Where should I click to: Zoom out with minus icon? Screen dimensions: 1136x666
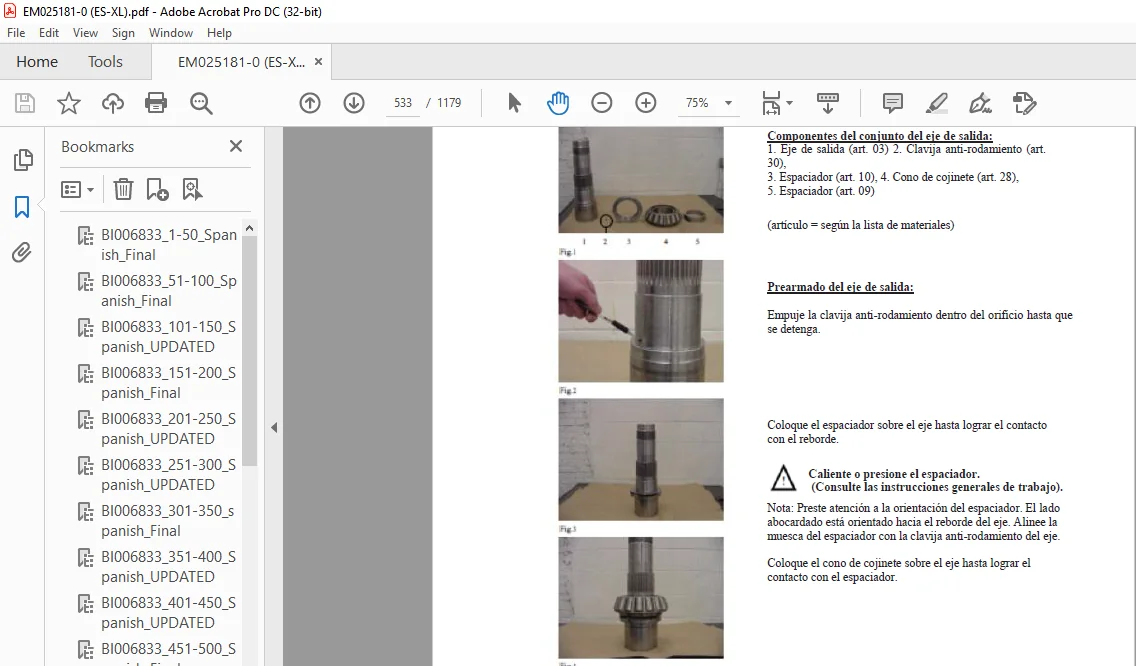pos(601,103)
